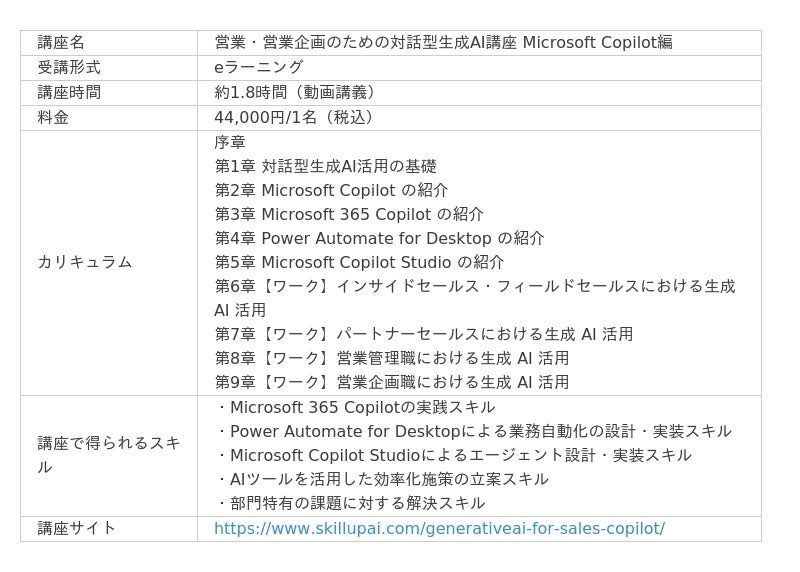Click 第5章 Microsoft Copilot Studio の紹介 line
This screenshot has width=800, height=572.
pyautogui.click(x=359, y=262)
